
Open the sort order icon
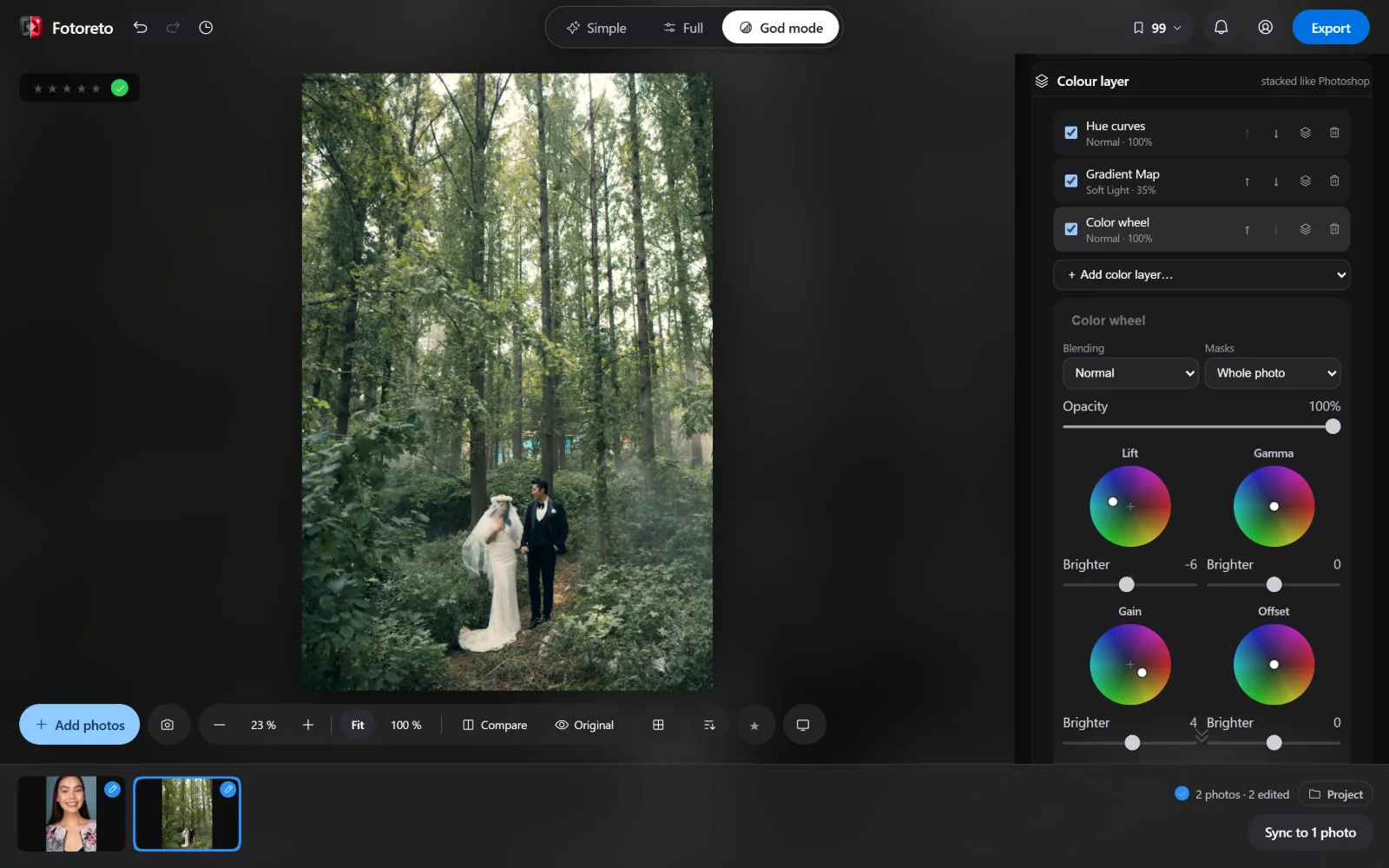coord(709,725)
